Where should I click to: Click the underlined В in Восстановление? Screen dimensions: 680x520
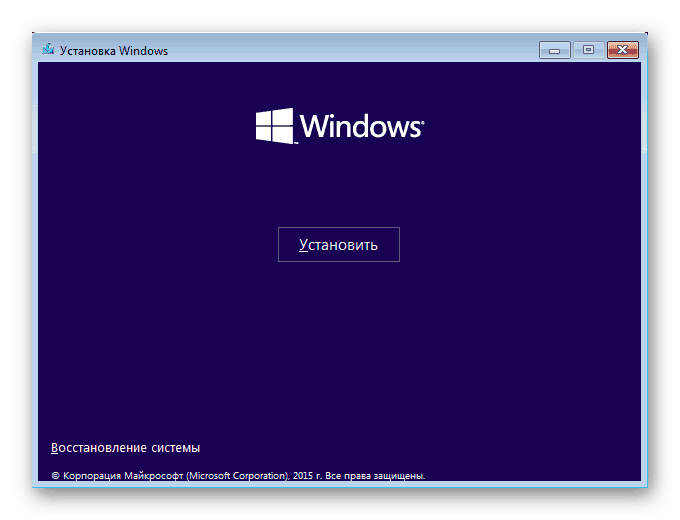pyautogui.click(x=54, y=448)
